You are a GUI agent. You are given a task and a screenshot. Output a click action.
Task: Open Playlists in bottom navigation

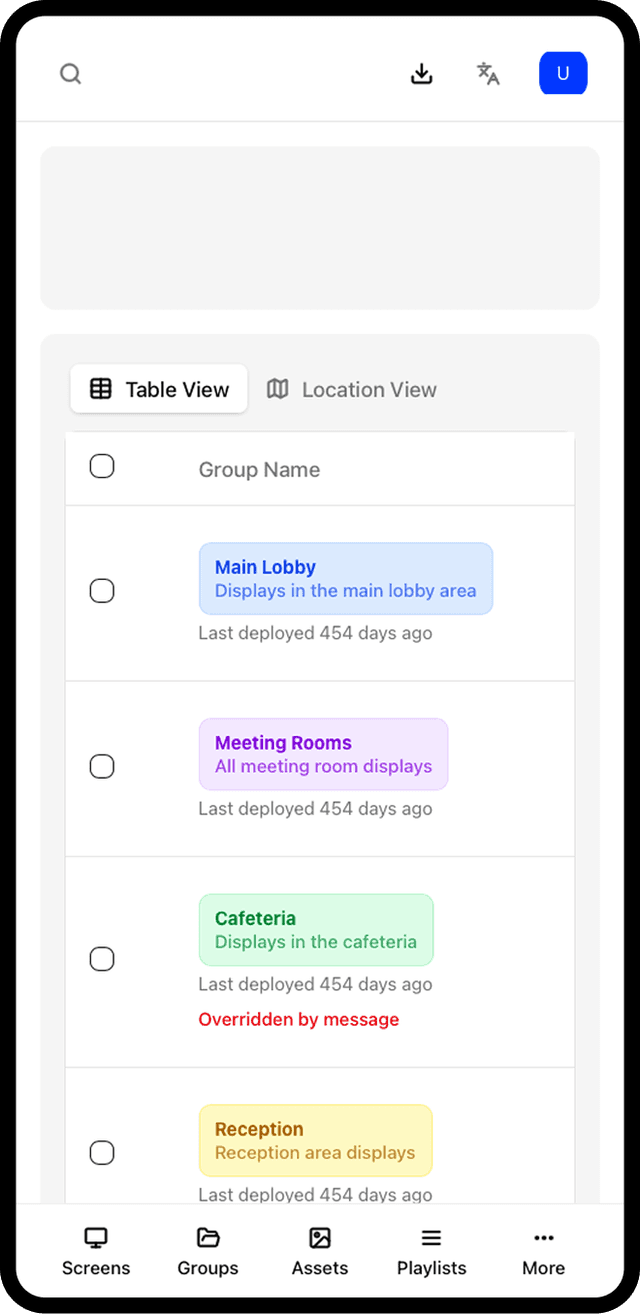(x=431, y=1251)
